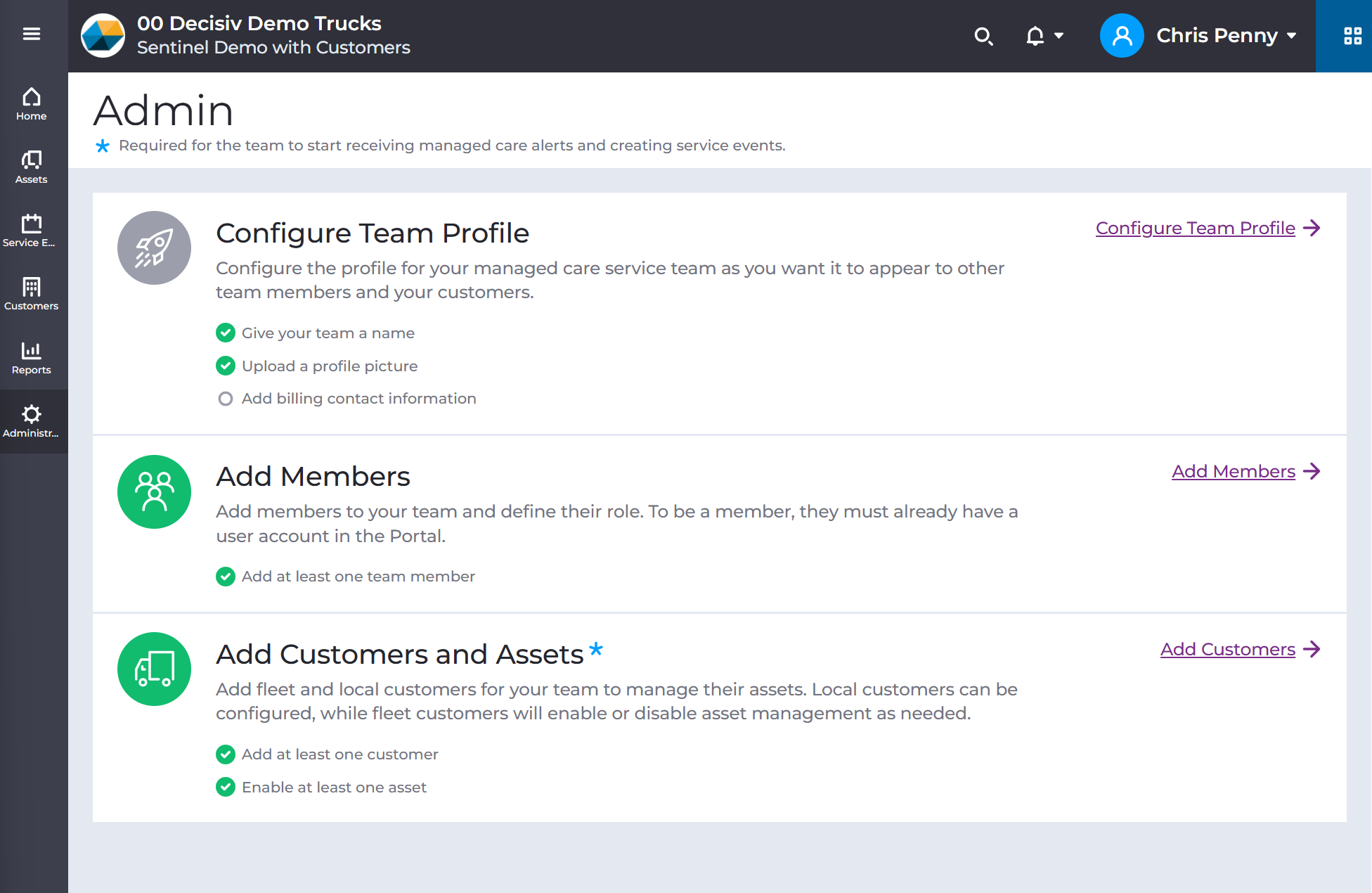Viewport: 1372px width, 893px height.
Task: Navigate to Home in the sidebar
Action: [x=31, y=103]
